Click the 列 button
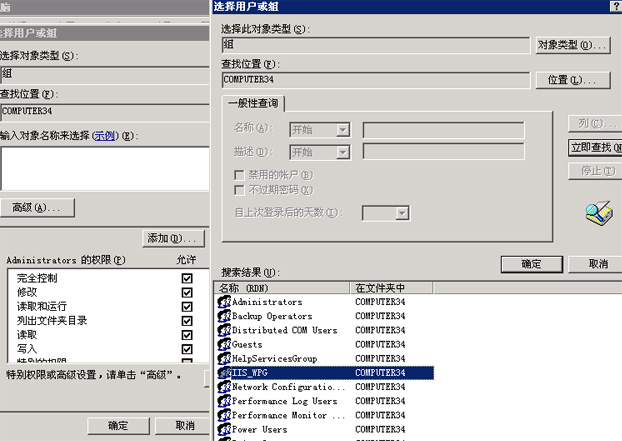The image size is (622, 441). pyautogui.click(x=595, y=124)
